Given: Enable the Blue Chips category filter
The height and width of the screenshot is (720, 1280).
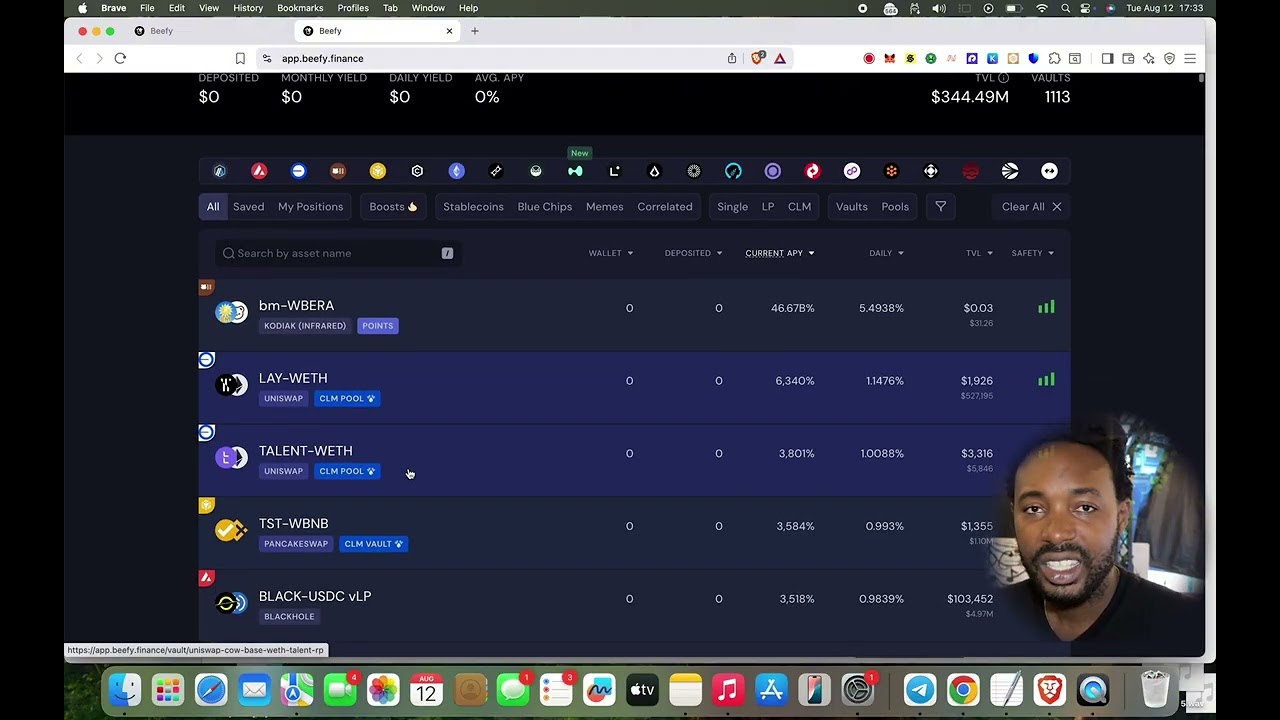Looking at the screenshot, I should tap(545, 206).
